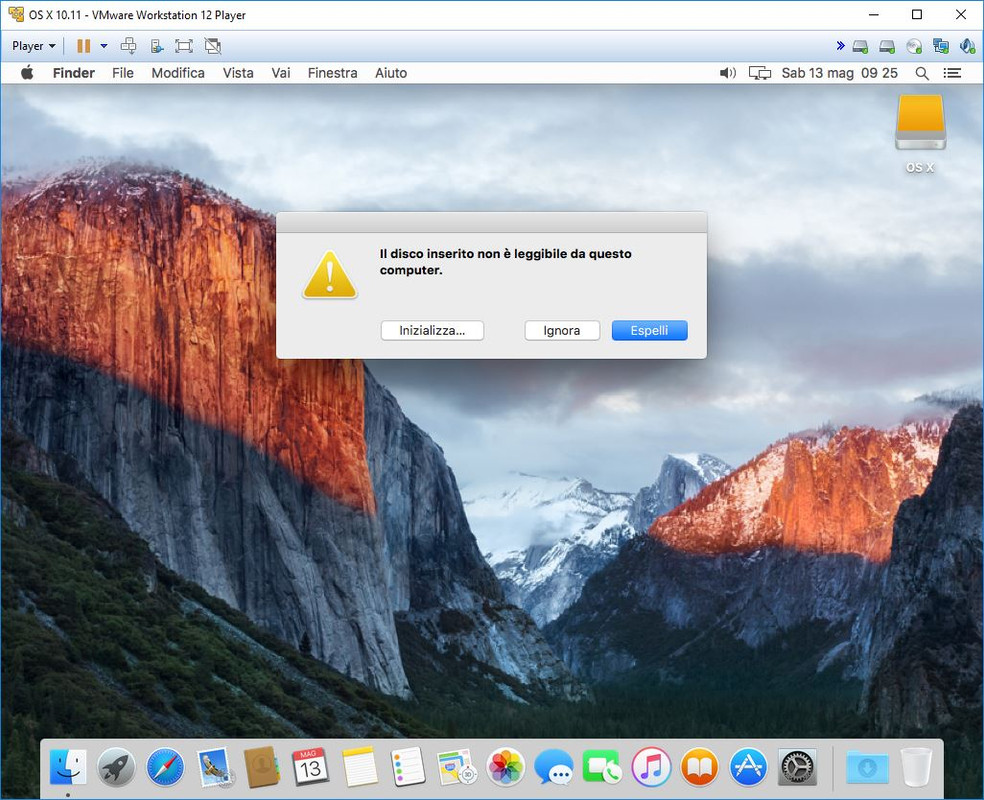984x800 pixels.
Task: Send Ctrl+Alt+Del to the VM
Action: [129, 46]
